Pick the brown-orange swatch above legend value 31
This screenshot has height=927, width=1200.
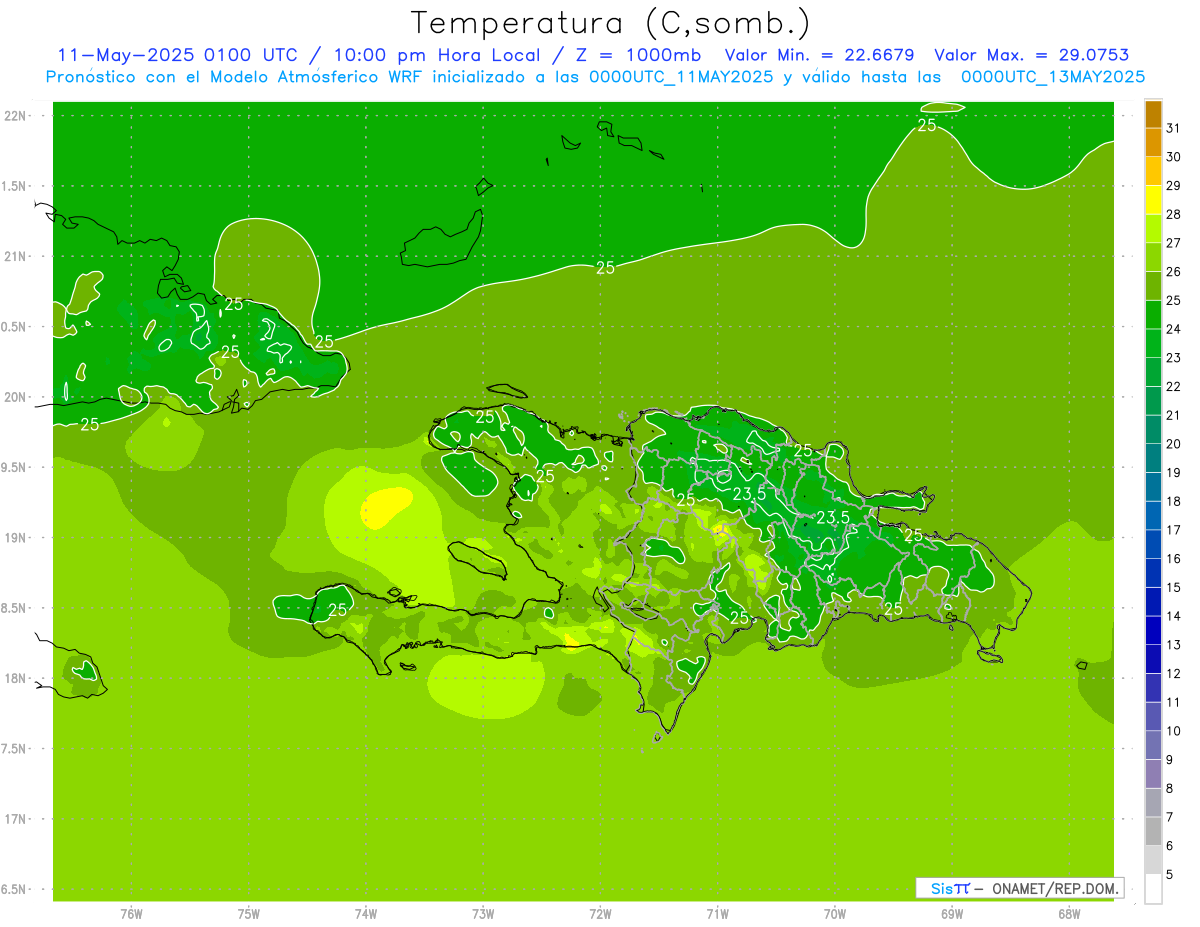pyautogui.click(x=1154, y=114)
